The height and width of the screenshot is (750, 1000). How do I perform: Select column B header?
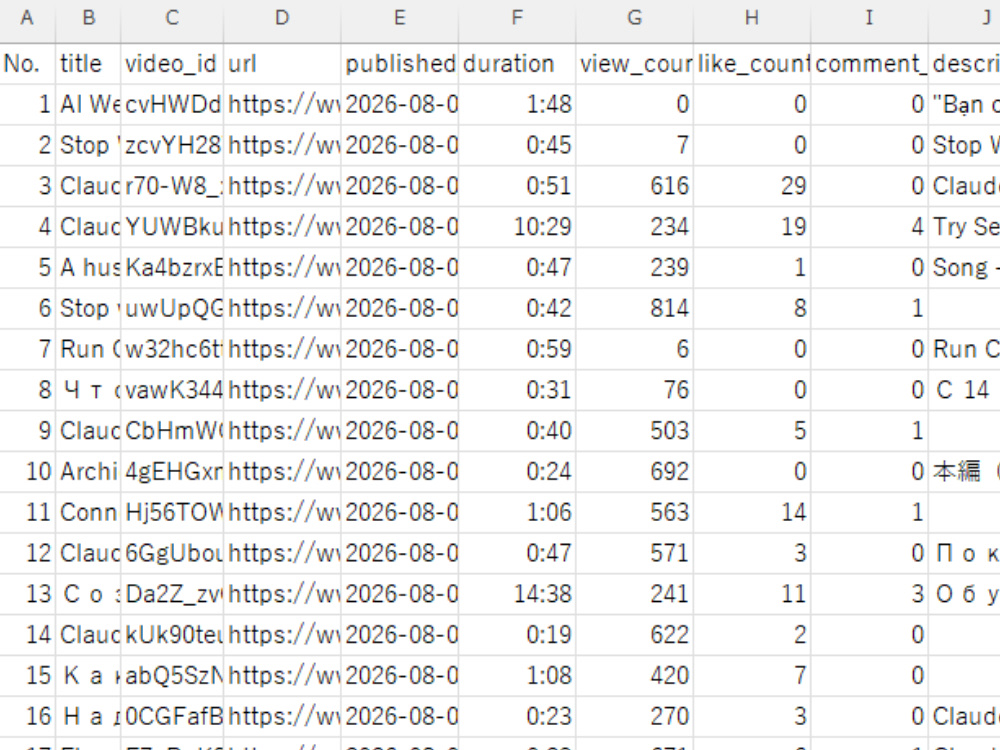click(x=89, y=18)
